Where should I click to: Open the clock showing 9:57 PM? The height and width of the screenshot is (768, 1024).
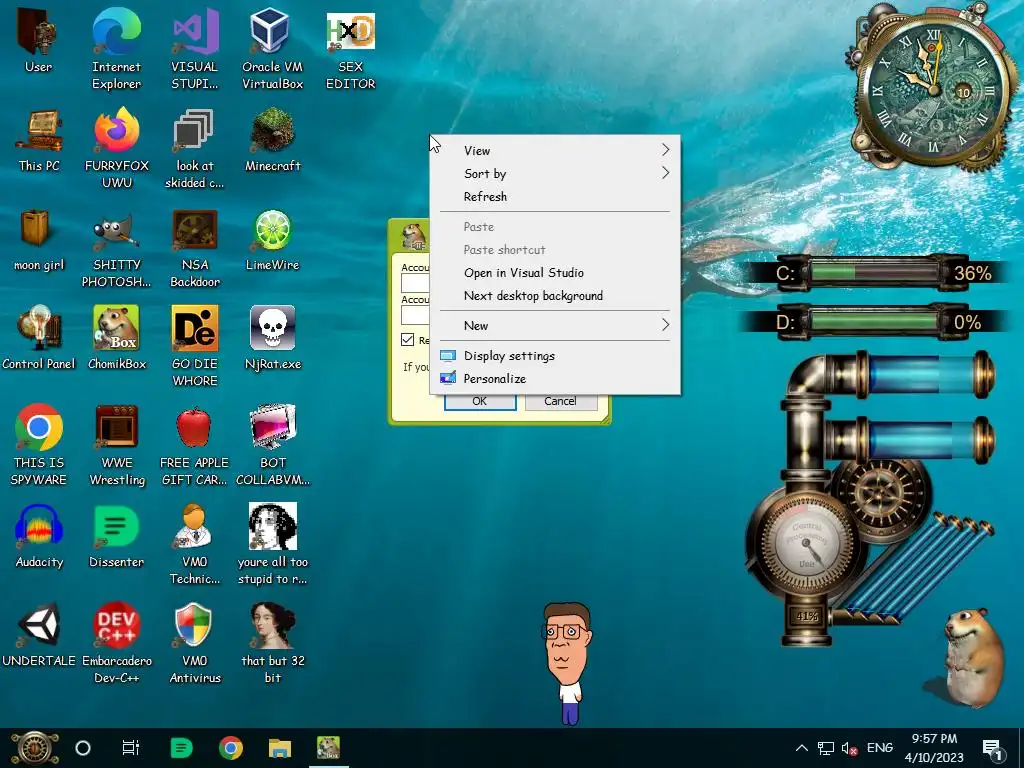[934, 748]
